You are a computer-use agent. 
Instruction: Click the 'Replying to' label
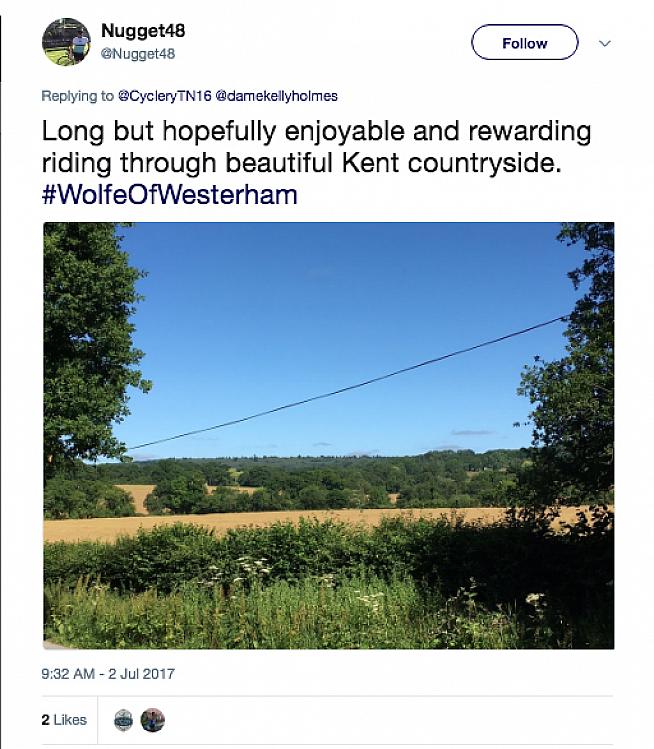point(77,96)
